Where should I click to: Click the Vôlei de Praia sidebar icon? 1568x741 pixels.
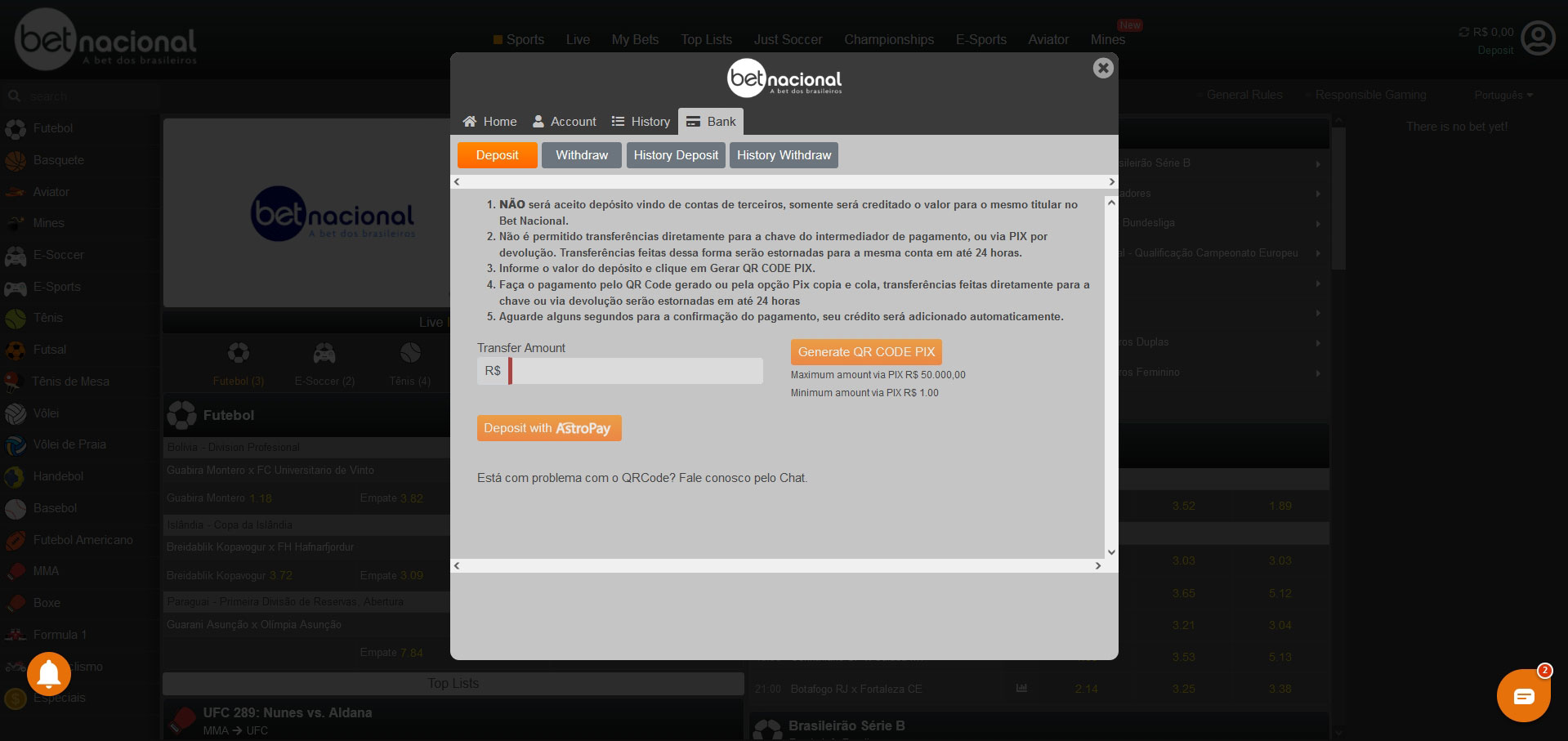point(16,445)
